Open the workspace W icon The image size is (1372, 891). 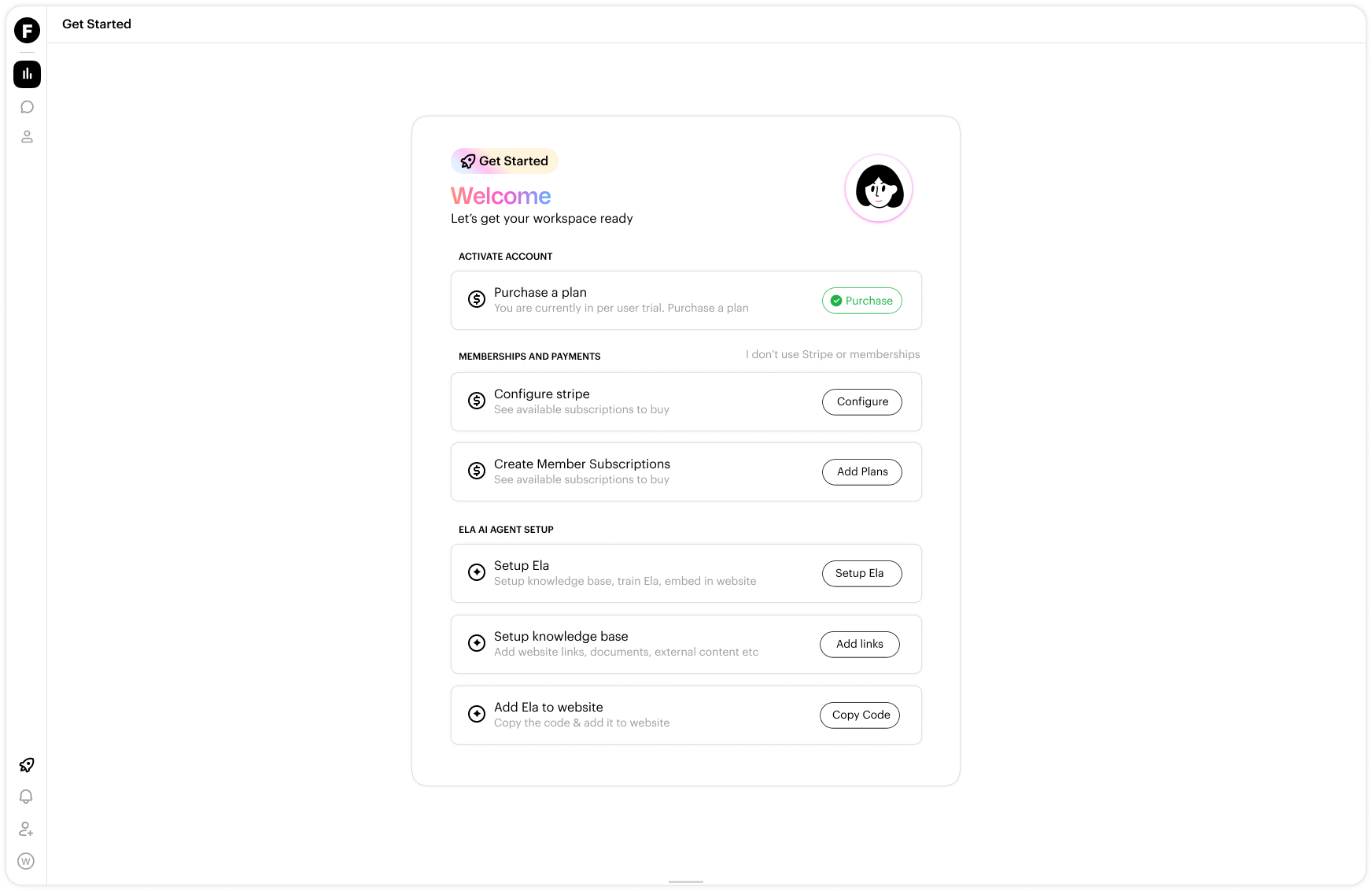[x=26, y=861]
